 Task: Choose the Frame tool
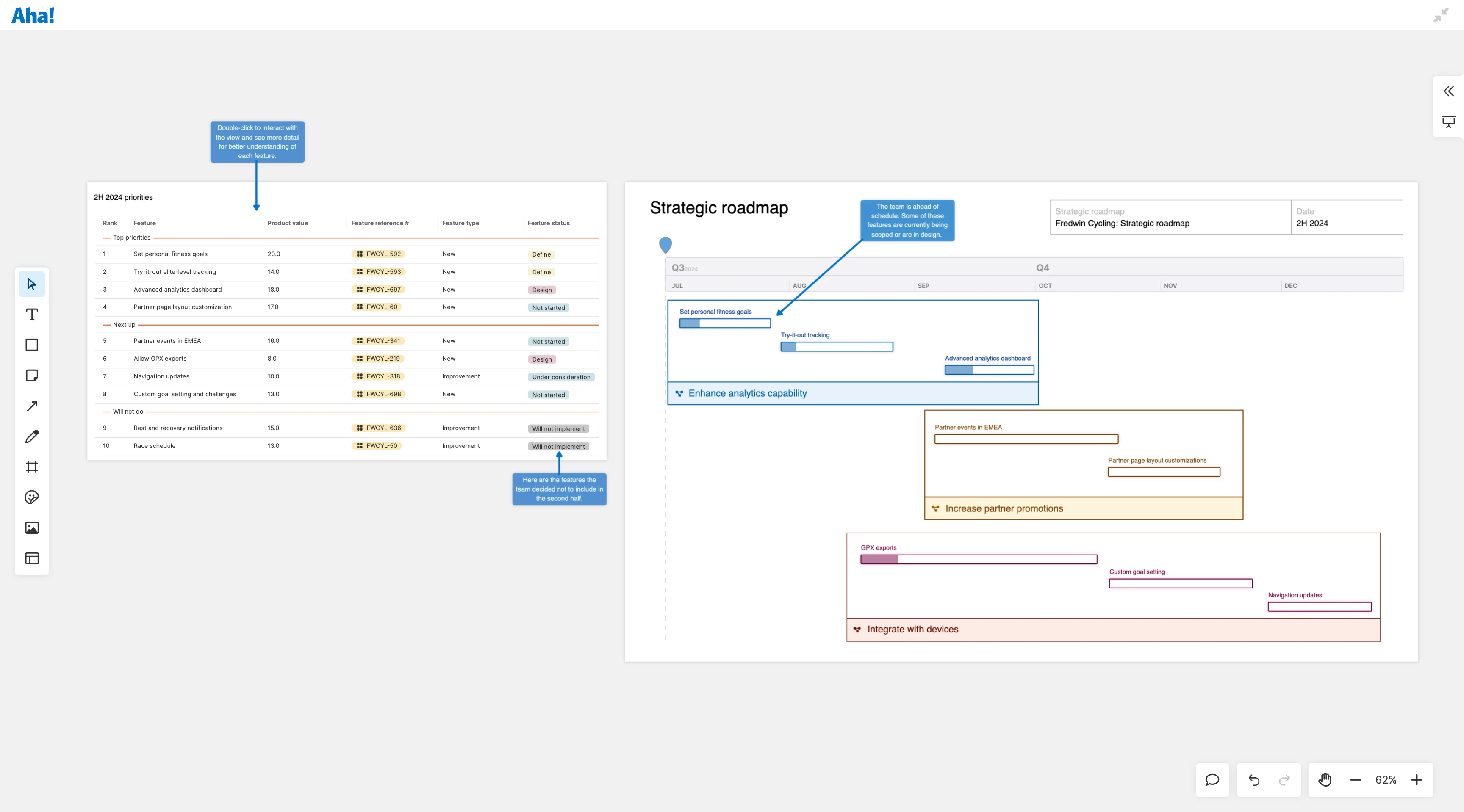coord(32,467)
